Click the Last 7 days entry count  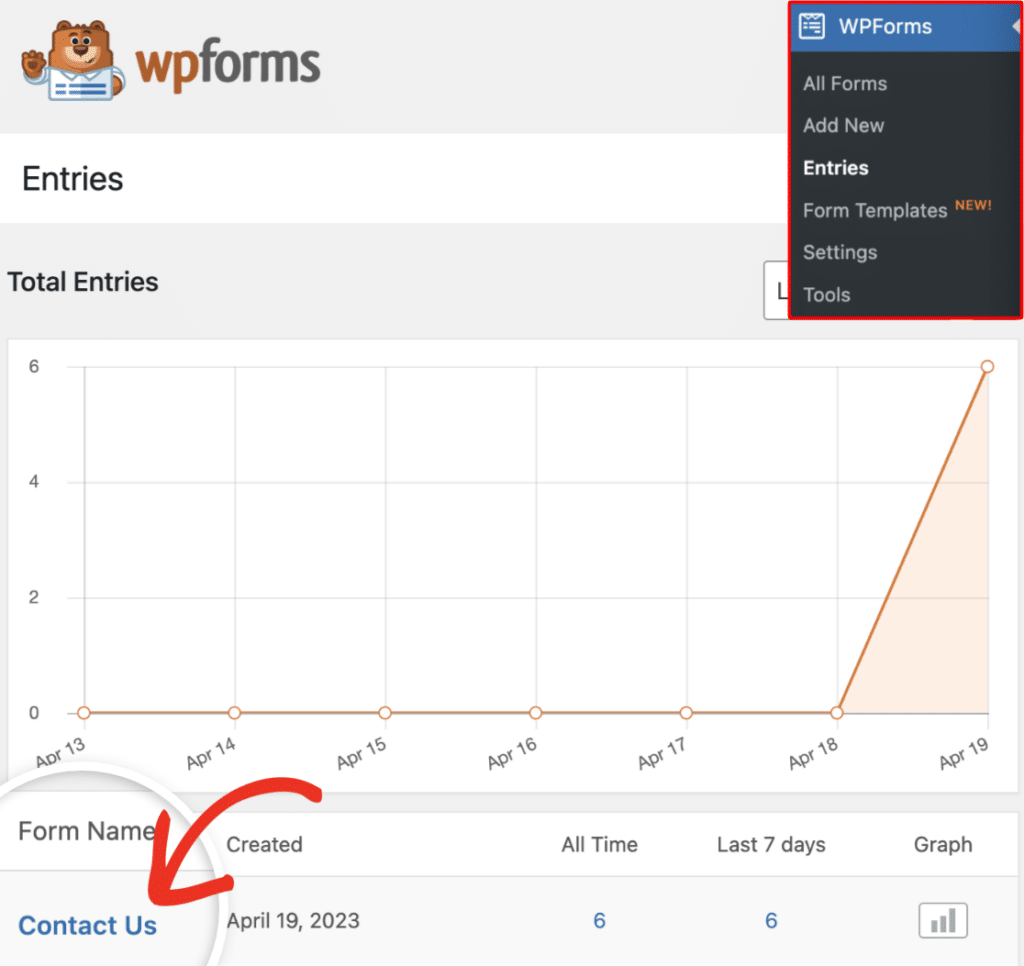tap(771, 921)
